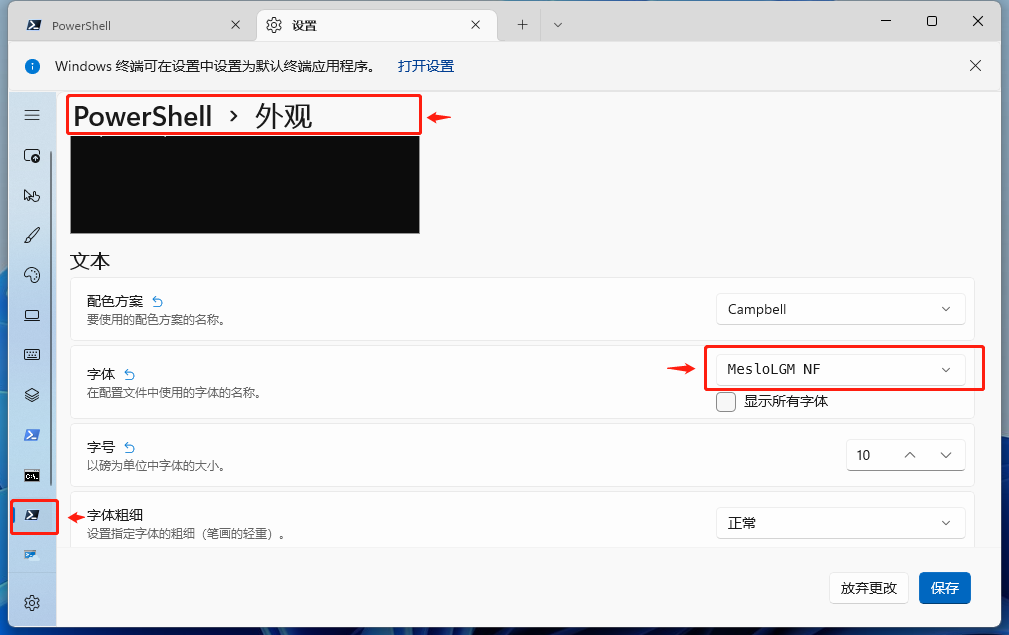Select the Azure Cloud Shell profile icon
1009x635 pixels.
(32, 555)
